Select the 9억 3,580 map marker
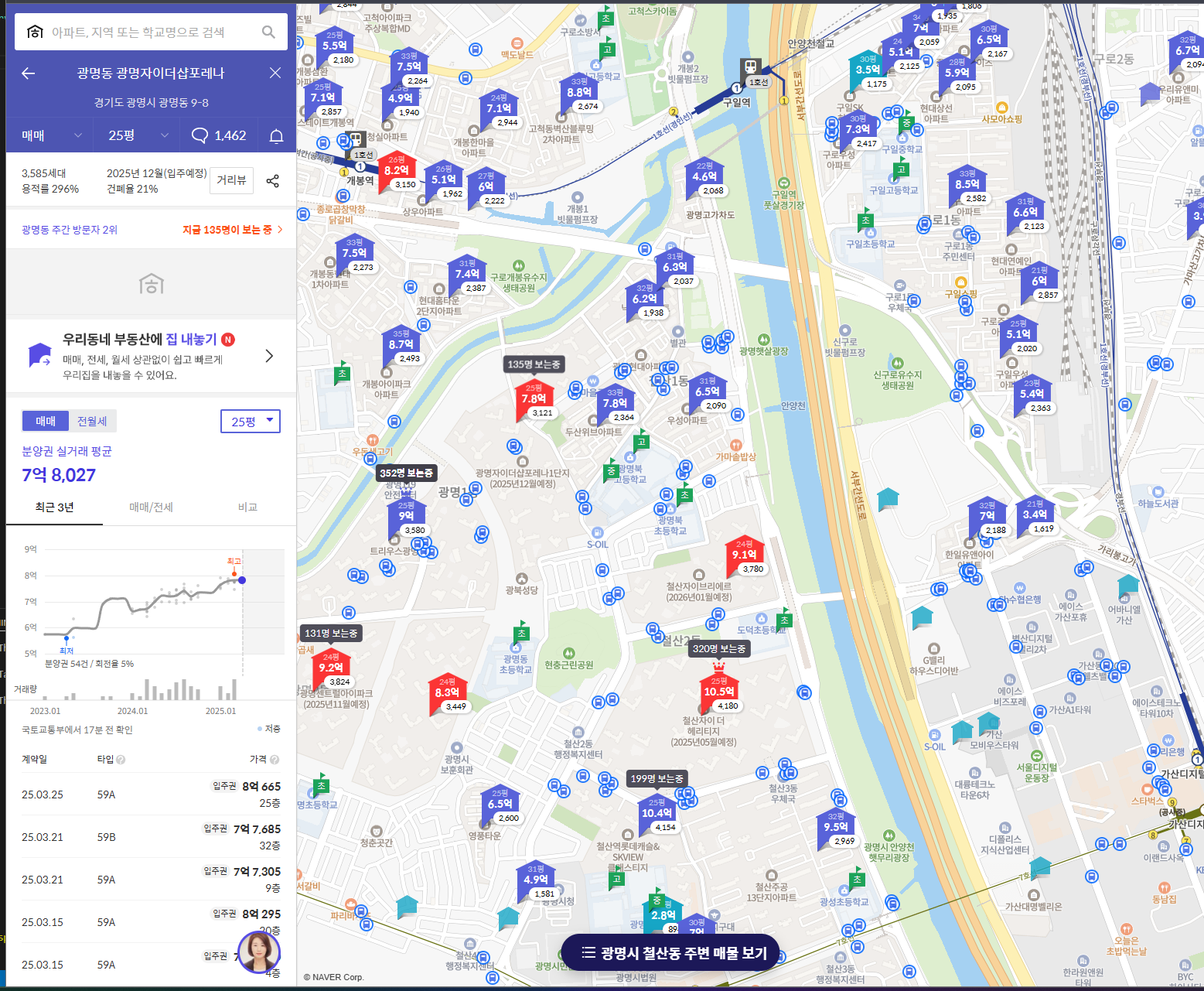The image size is (1204, 991). pos(407,517)
